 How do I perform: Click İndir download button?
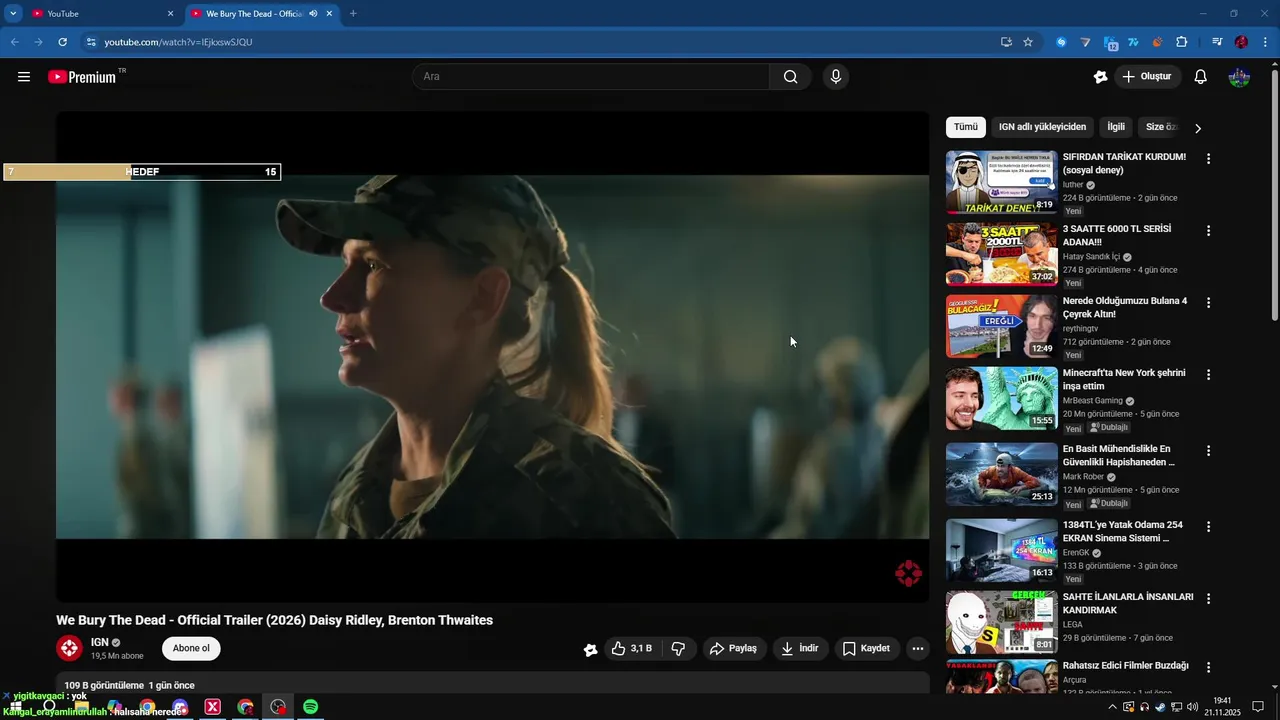click(800, 648)
